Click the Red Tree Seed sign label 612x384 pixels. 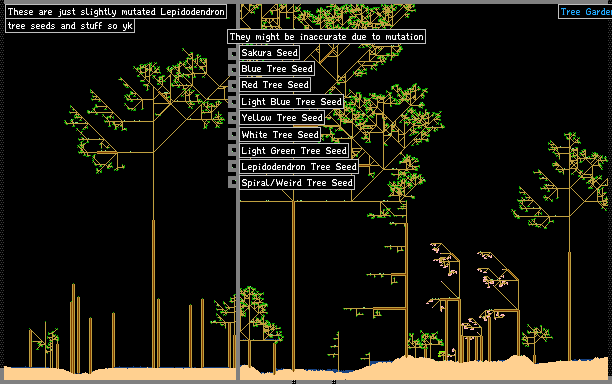click(275, 85)
